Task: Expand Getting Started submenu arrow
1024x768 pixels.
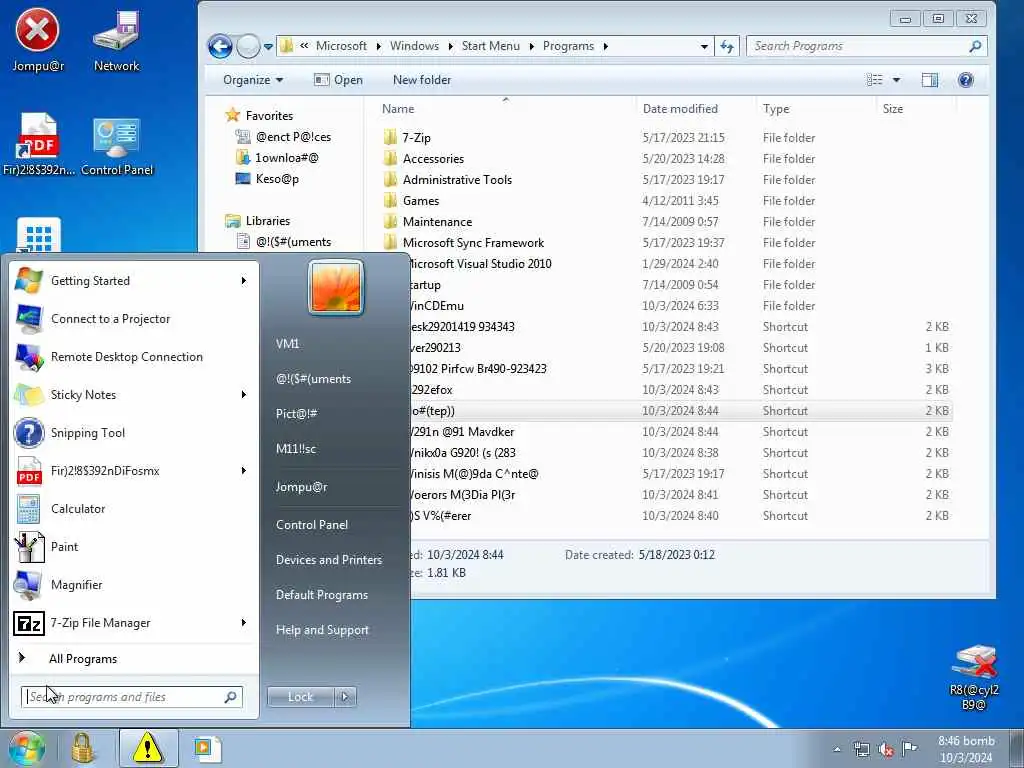Action: point(244,281)
